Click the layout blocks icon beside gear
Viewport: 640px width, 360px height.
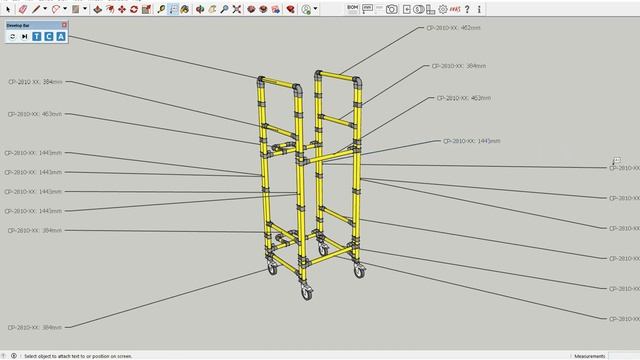pyautogui.click(x=431, y=9)
